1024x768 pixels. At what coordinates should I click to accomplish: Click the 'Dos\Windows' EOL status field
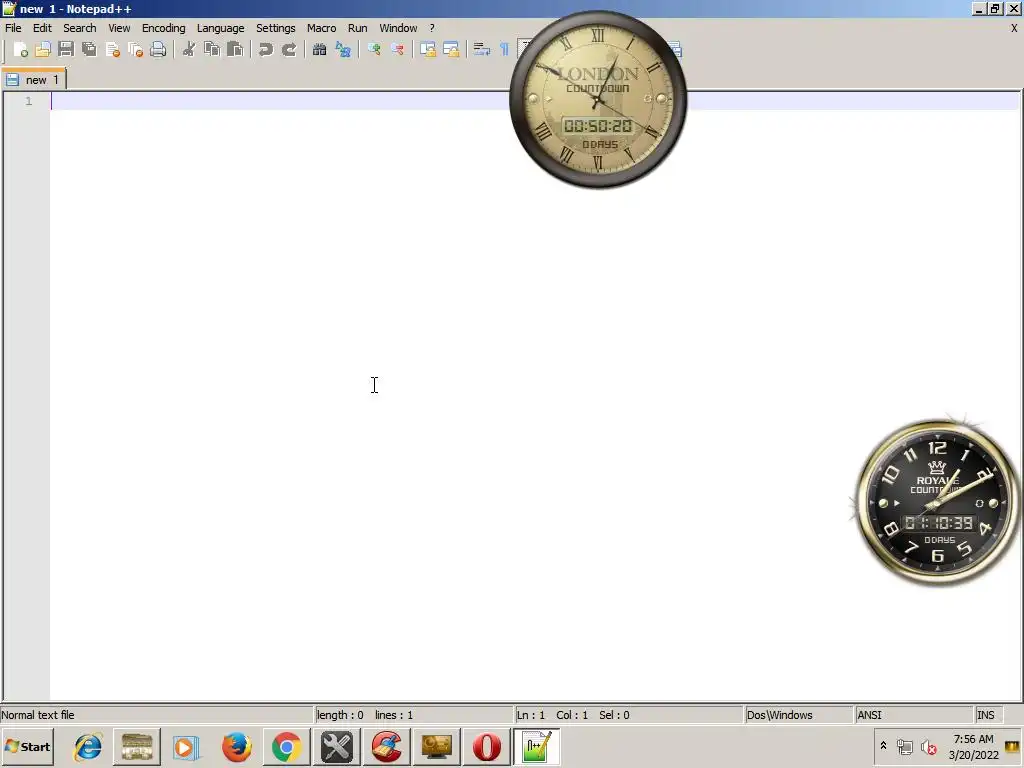(799, 715)
